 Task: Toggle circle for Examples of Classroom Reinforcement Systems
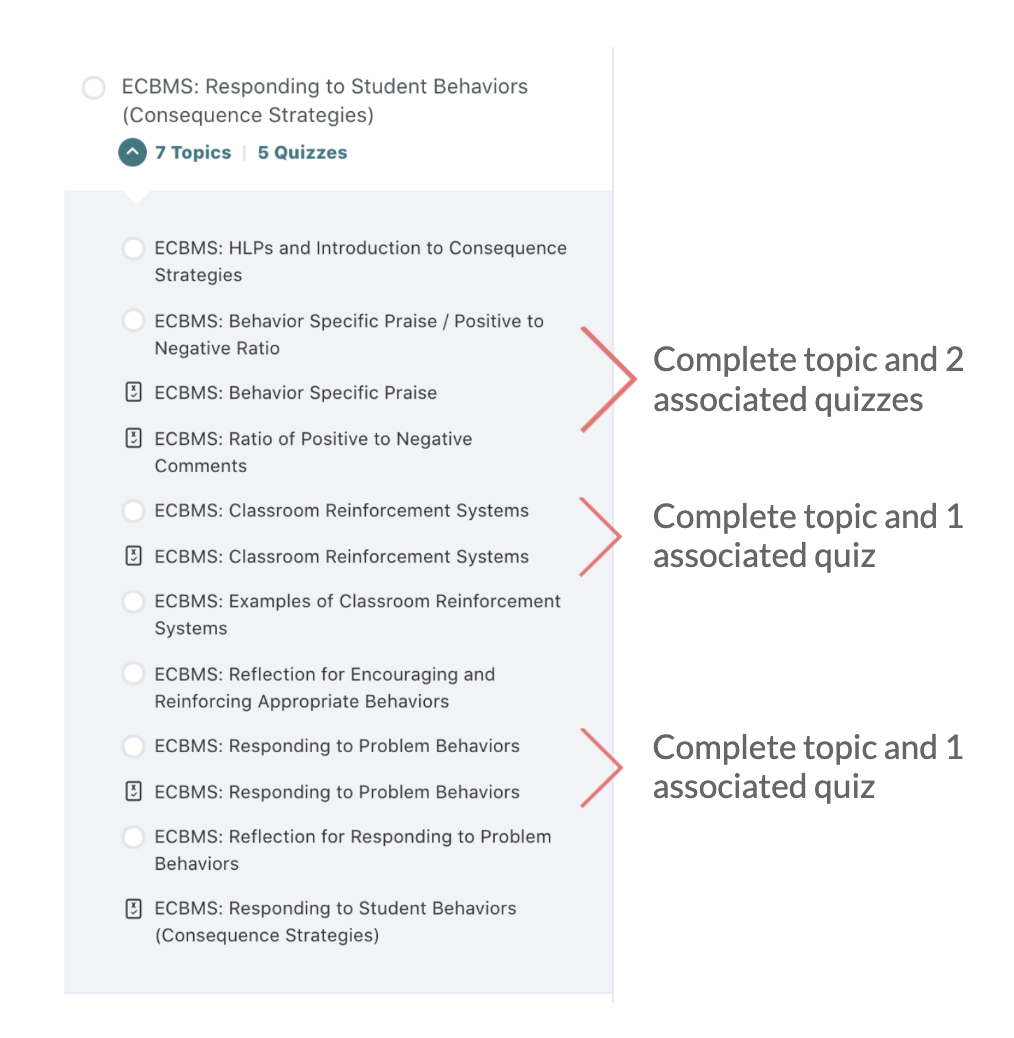tap(133, 602)
